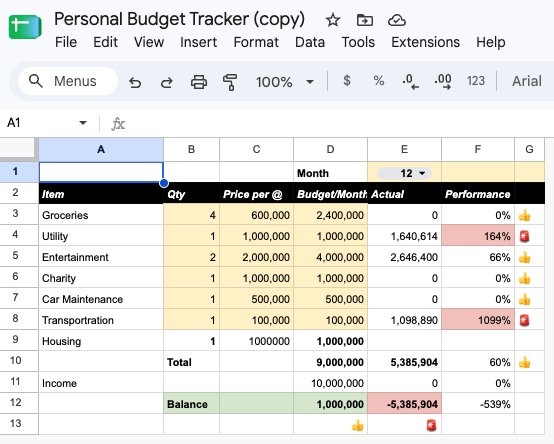Open the Insert menu

point(199,42)
